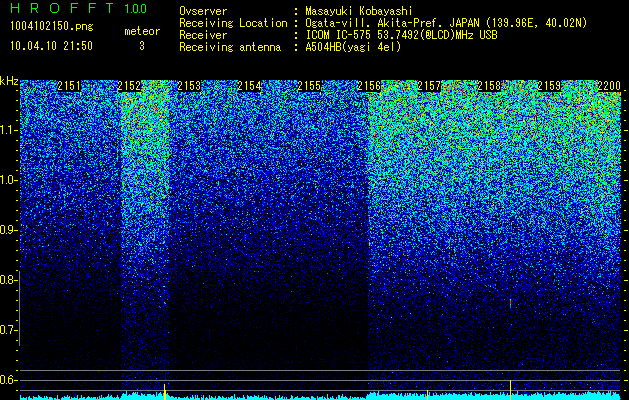Click the 2152 time marker
Viewport: 629px width, 400px height.
129,86
